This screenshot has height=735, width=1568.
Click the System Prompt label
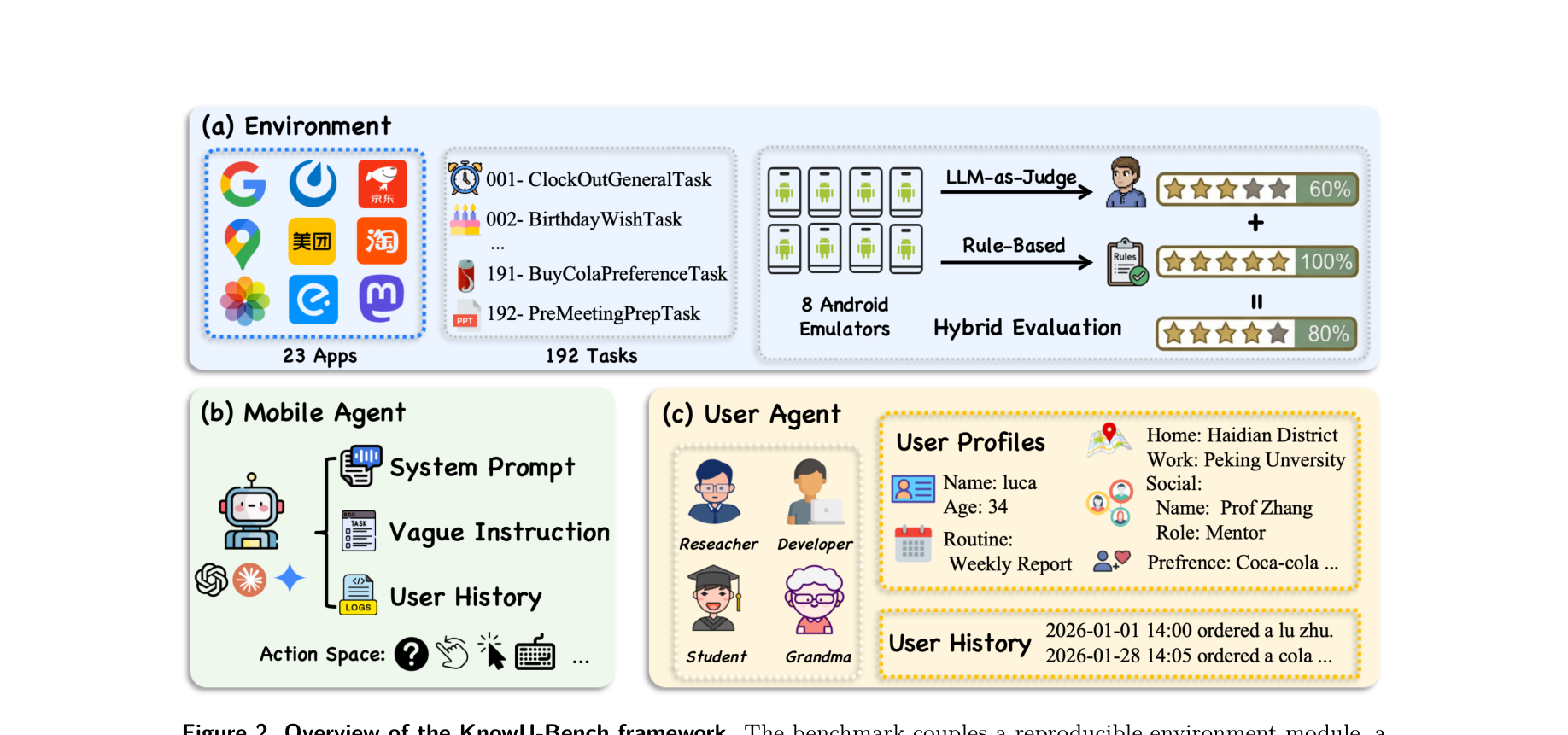483,468
